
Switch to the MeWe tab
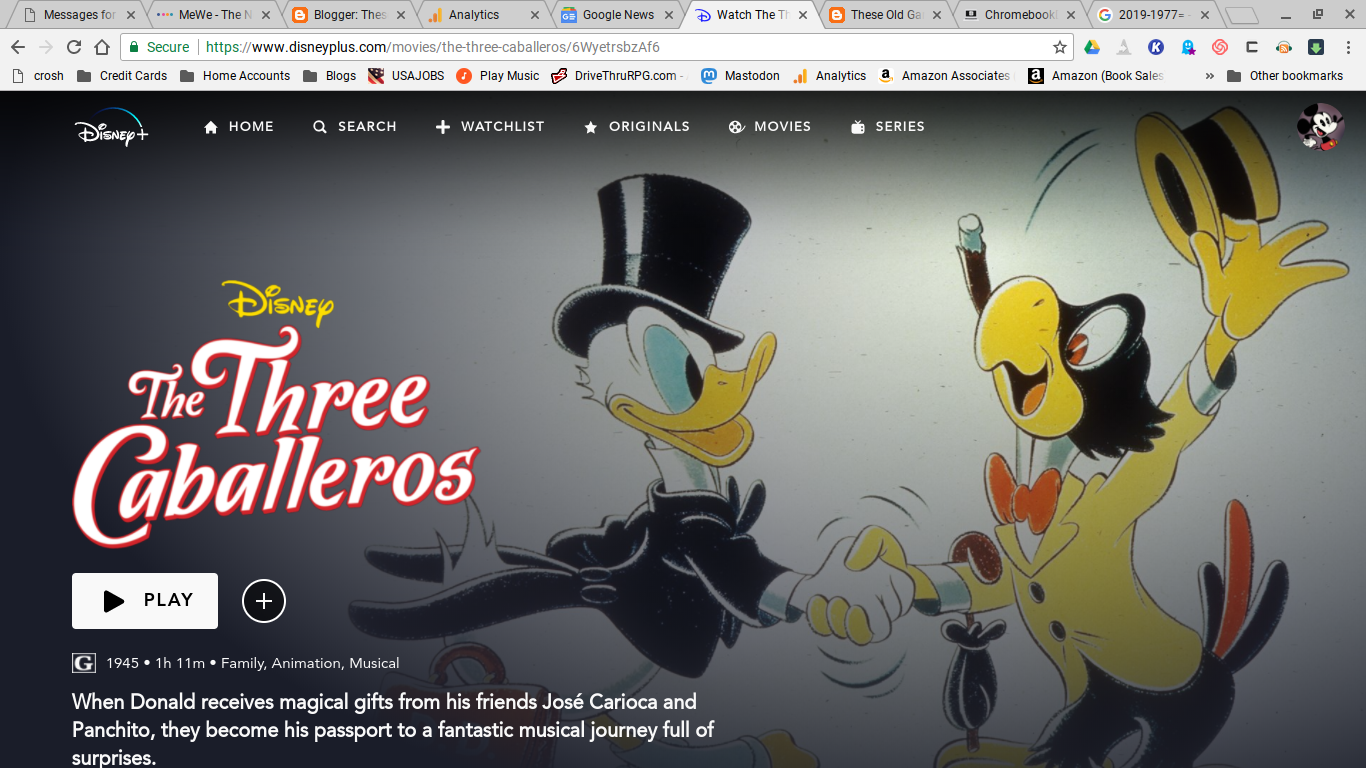pos(211,15)
